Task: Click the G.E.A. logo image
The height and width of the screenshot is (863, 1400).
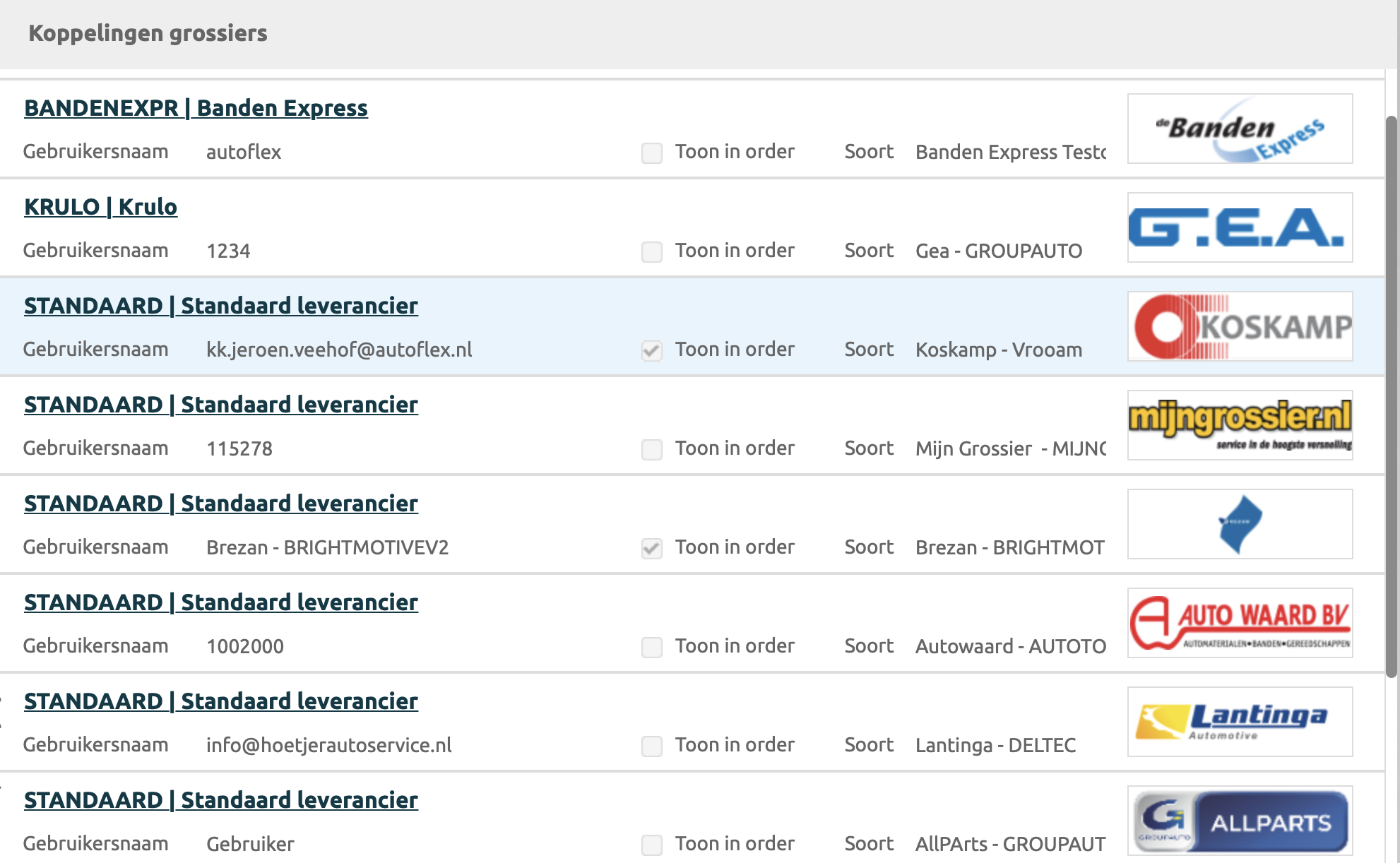Action: click(1240, 227)
